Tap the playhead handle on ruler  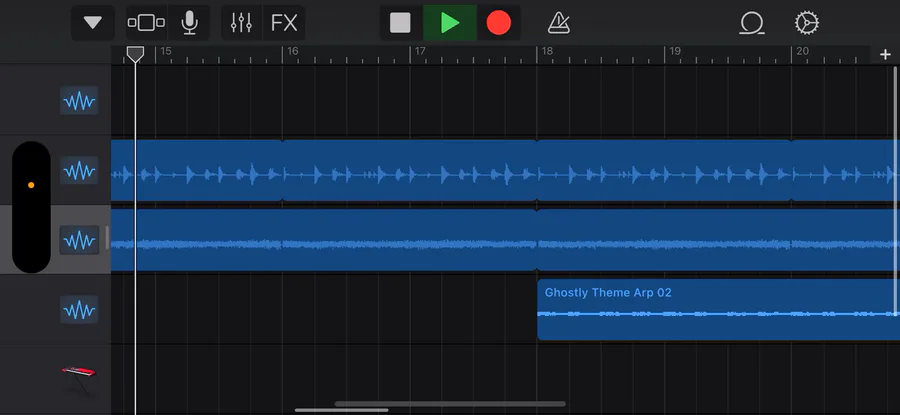coord(135,55)
